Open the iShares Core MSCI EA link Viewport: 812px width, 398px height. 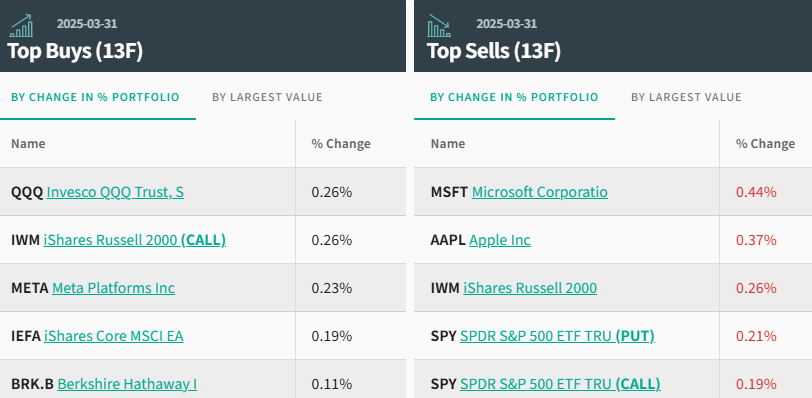[x=113, y=336]
